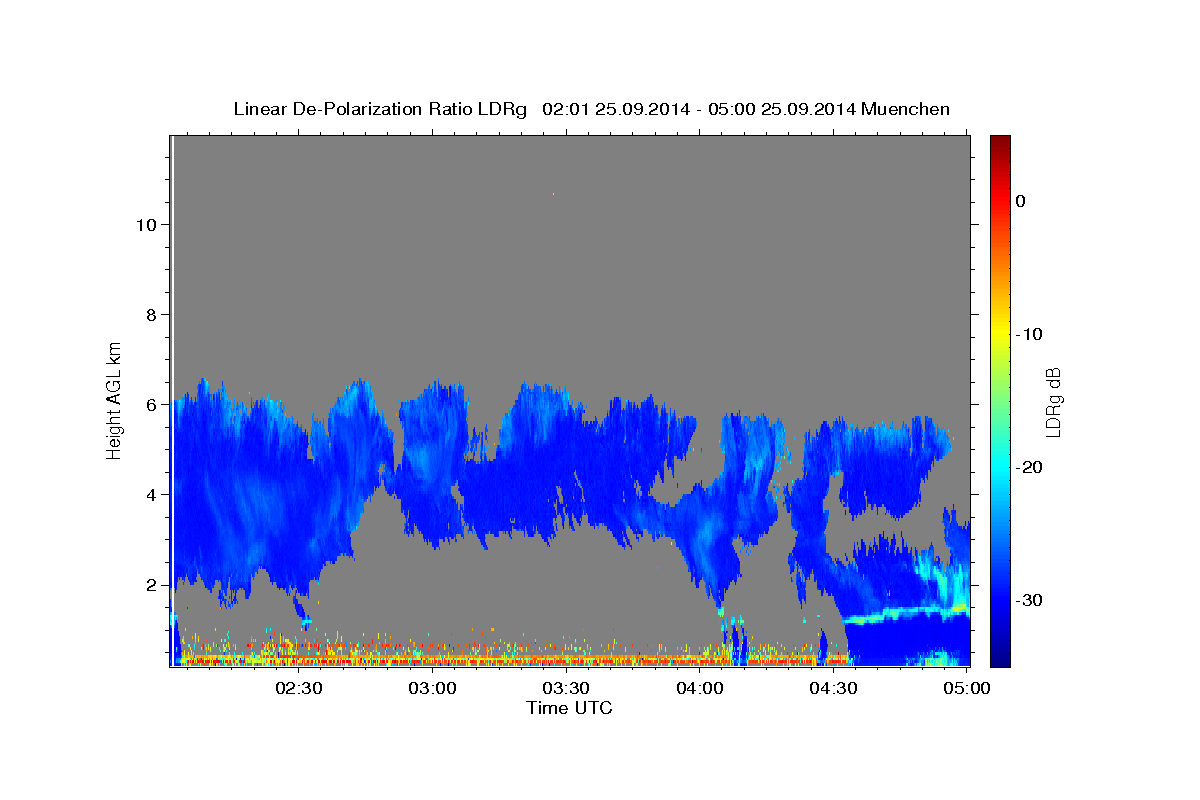
Task: Click the "Height AGL km" axis label
Action: tap(115, 400)
